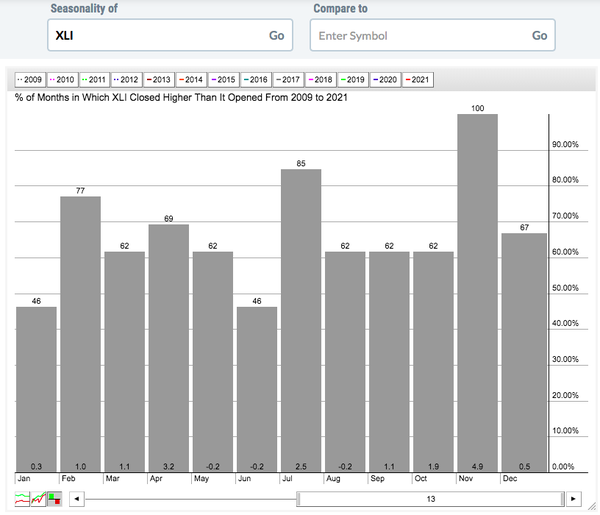The width and height of the screenshot is (600, 515).
Task: Click the right arrow of the year slider
Action: click(x=573, y=498)
